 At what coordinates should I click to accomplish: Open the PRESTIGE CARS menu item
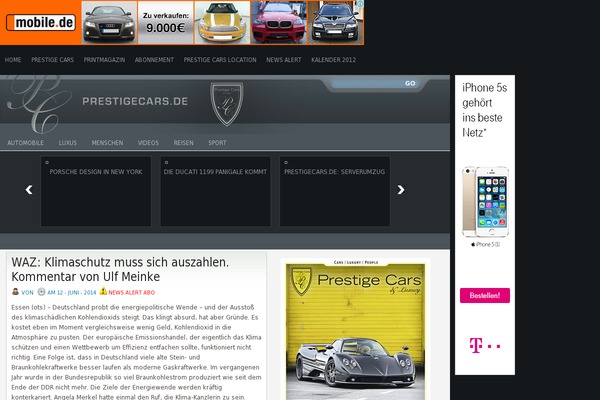pyautogui.click(x=52, y=60)
